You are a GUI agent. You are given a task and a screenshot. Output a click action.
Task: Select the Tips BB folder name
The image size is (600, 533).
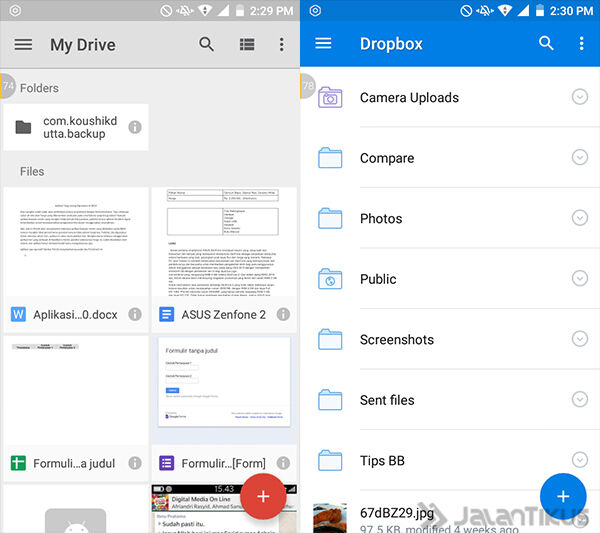[382, 461]
